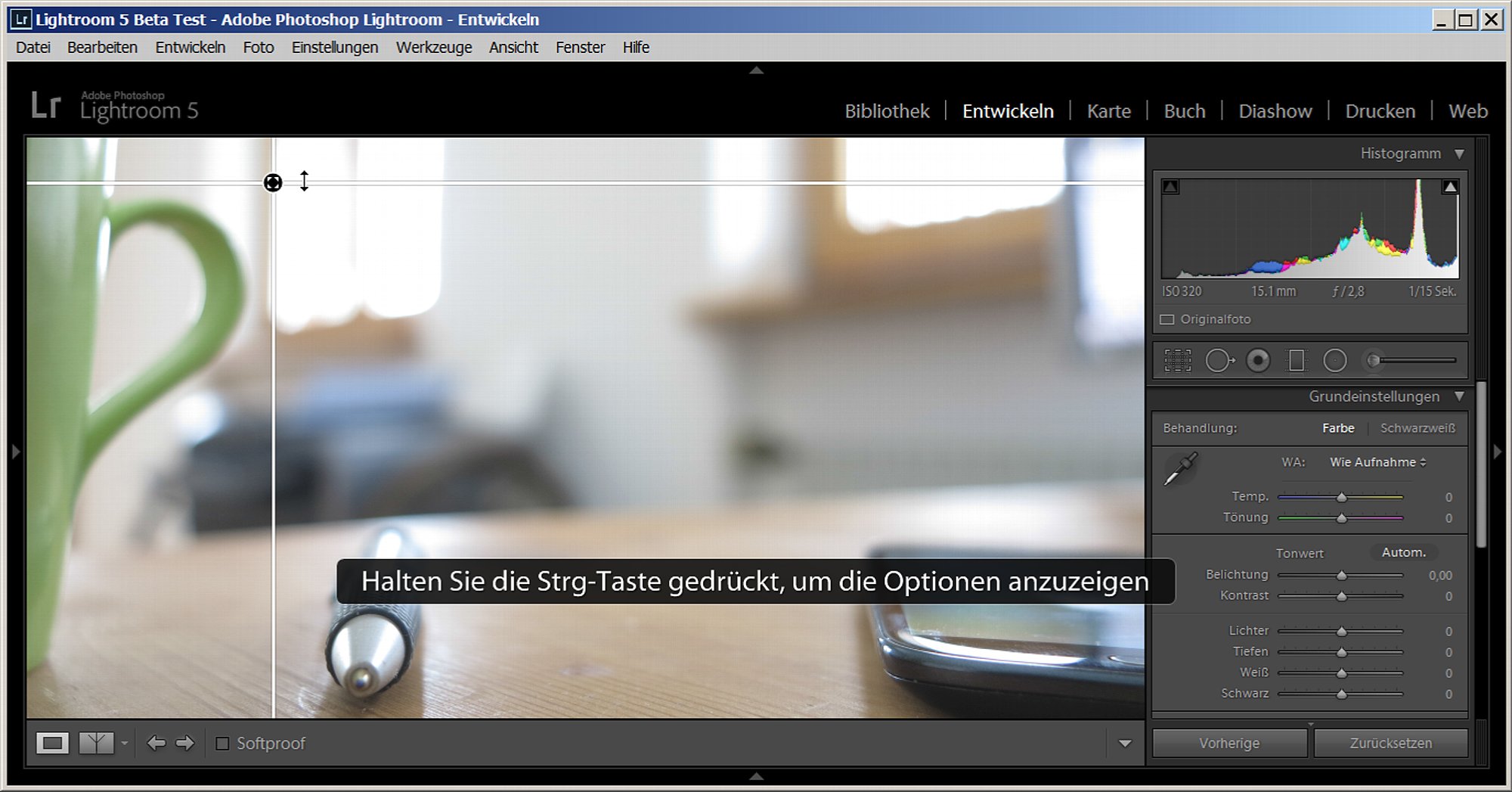1512x792 pixels.
Task: Switch to the Drucken module
Action: pyautogui.click(x=1380, y=111)
